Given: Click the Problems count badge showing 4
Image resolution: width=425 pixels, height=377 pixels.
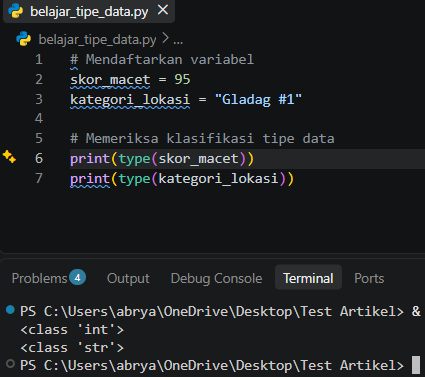Looking at the screenshot, I should pos(77,277).
